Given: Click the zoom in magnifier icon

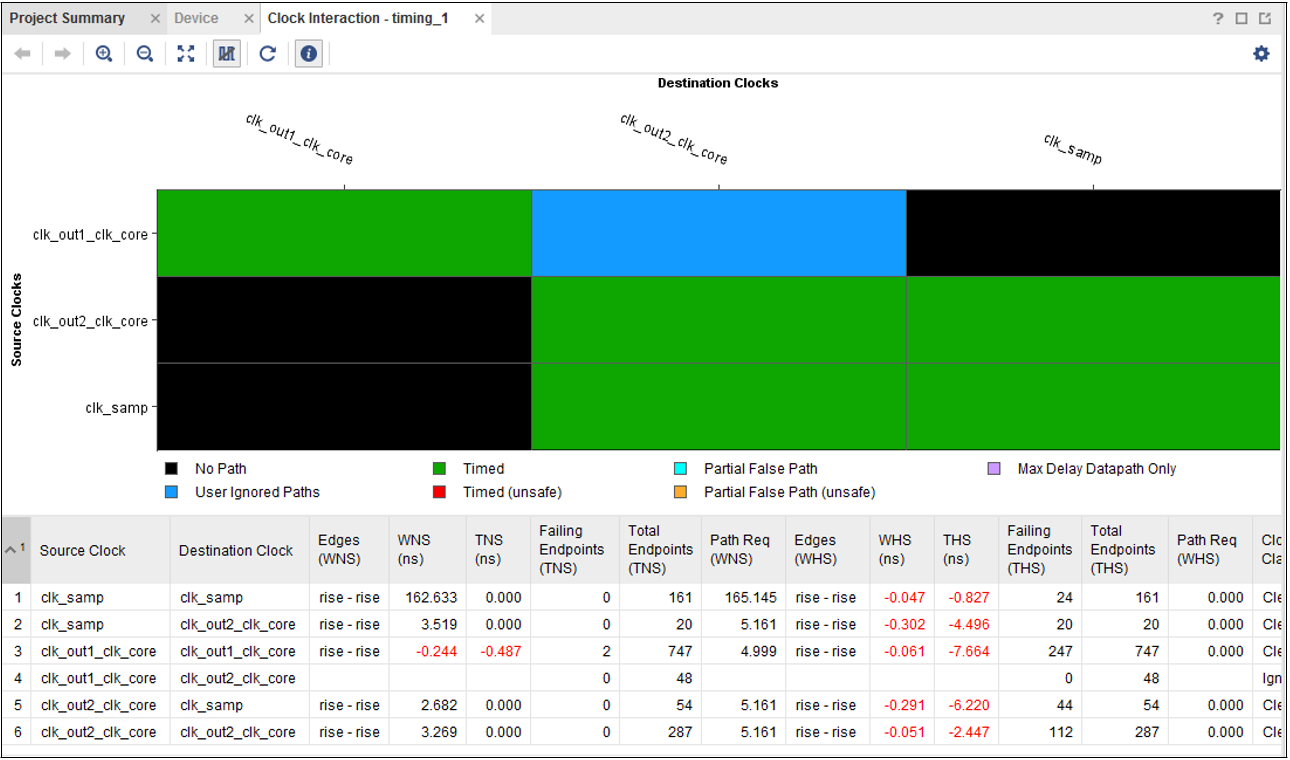Looking at the screenshot, I should pyautogui.click(x=103, y=54).
